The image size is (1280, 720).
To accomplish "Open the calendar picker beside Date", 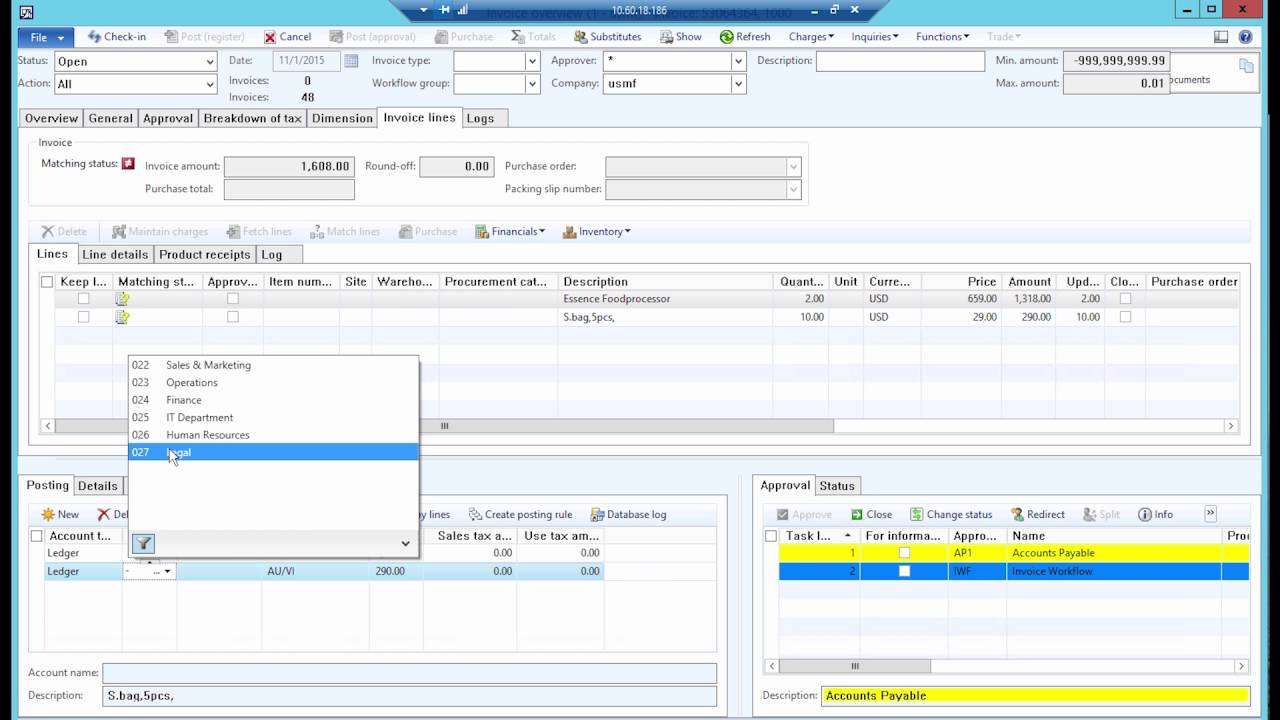I will [351, 61].
